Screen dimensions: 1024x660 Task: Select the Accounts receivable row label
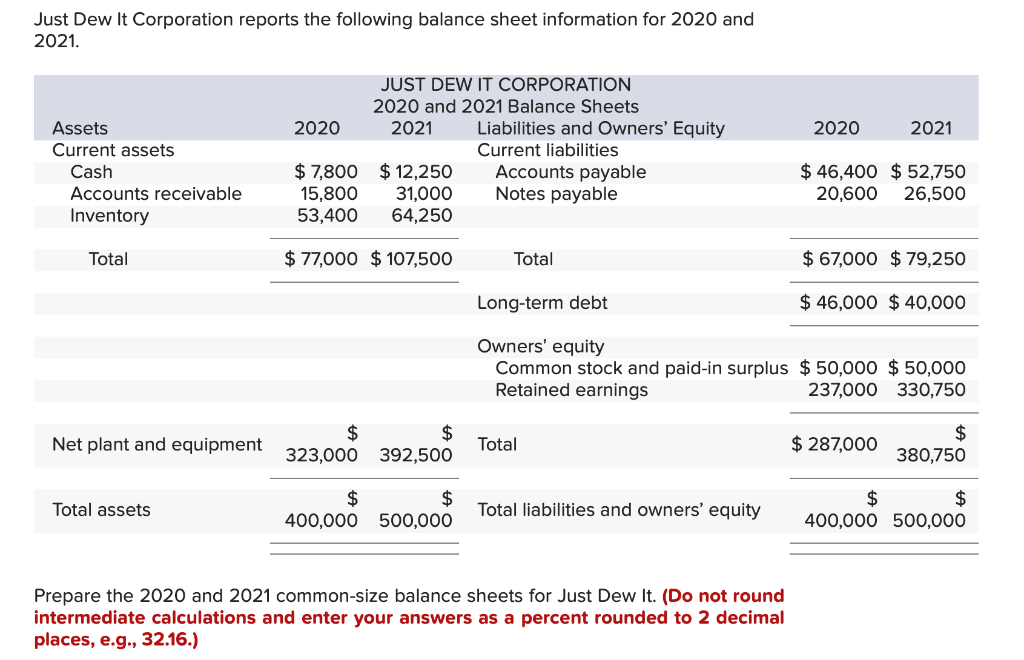coord(155,194)
